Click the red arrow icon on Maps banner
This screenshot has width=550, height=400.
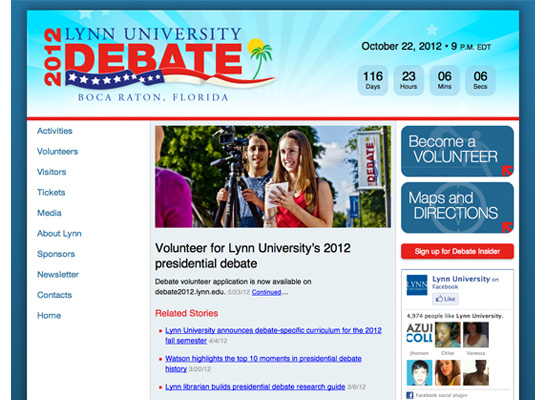507,227
